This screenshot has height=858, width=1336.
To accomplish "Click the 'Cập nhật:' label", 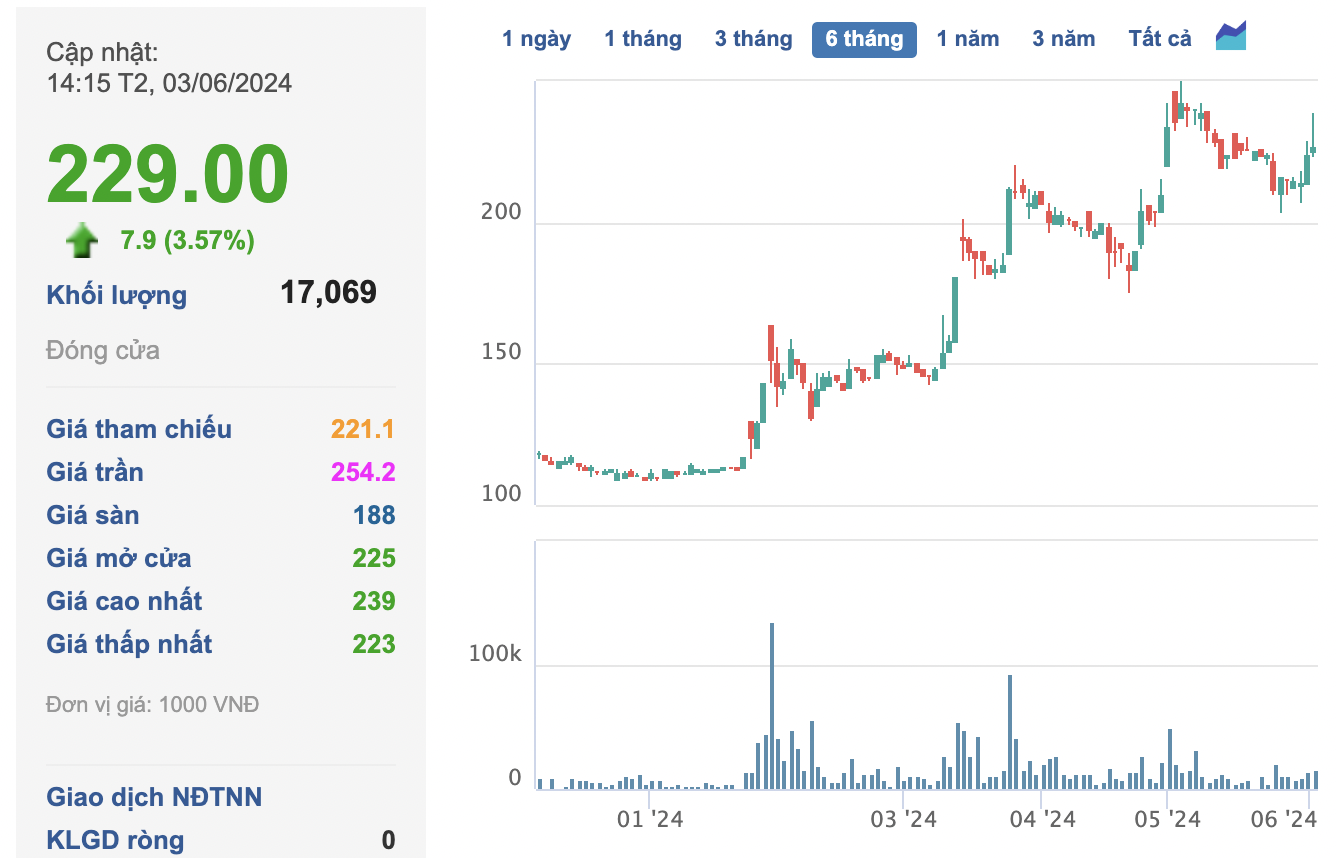I will pos(102,53).
